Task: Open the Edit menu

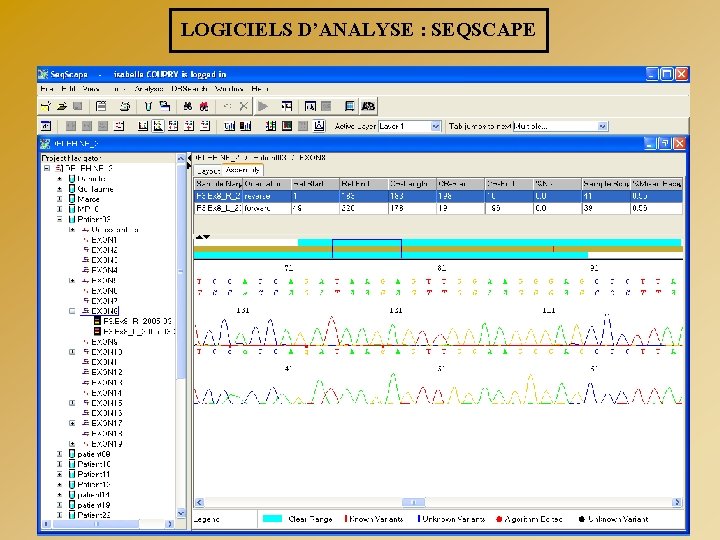Action: [x=68, y=89]
